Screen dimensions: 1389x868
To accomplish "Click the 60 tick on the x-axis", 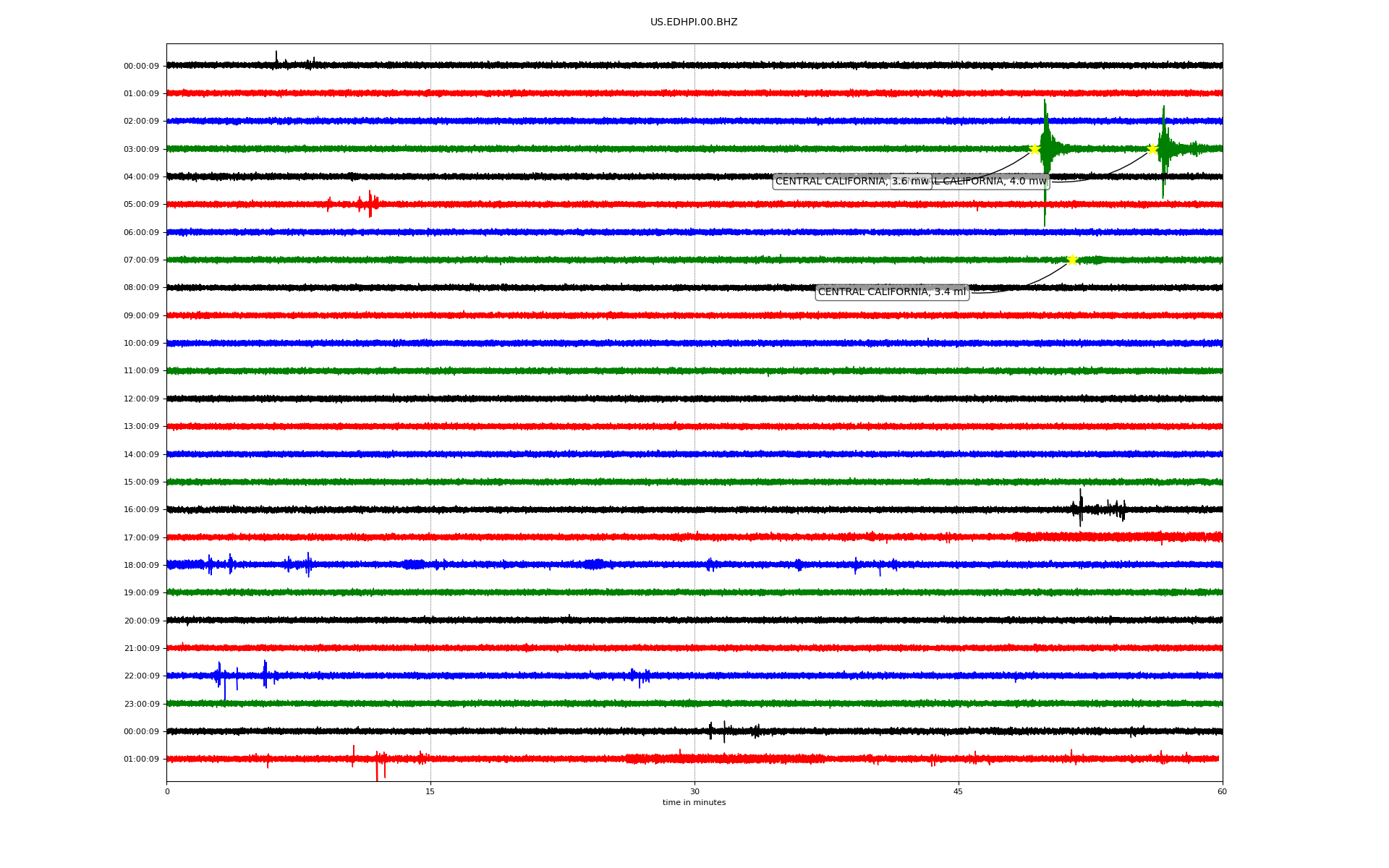I will (x=1222, y=791).
